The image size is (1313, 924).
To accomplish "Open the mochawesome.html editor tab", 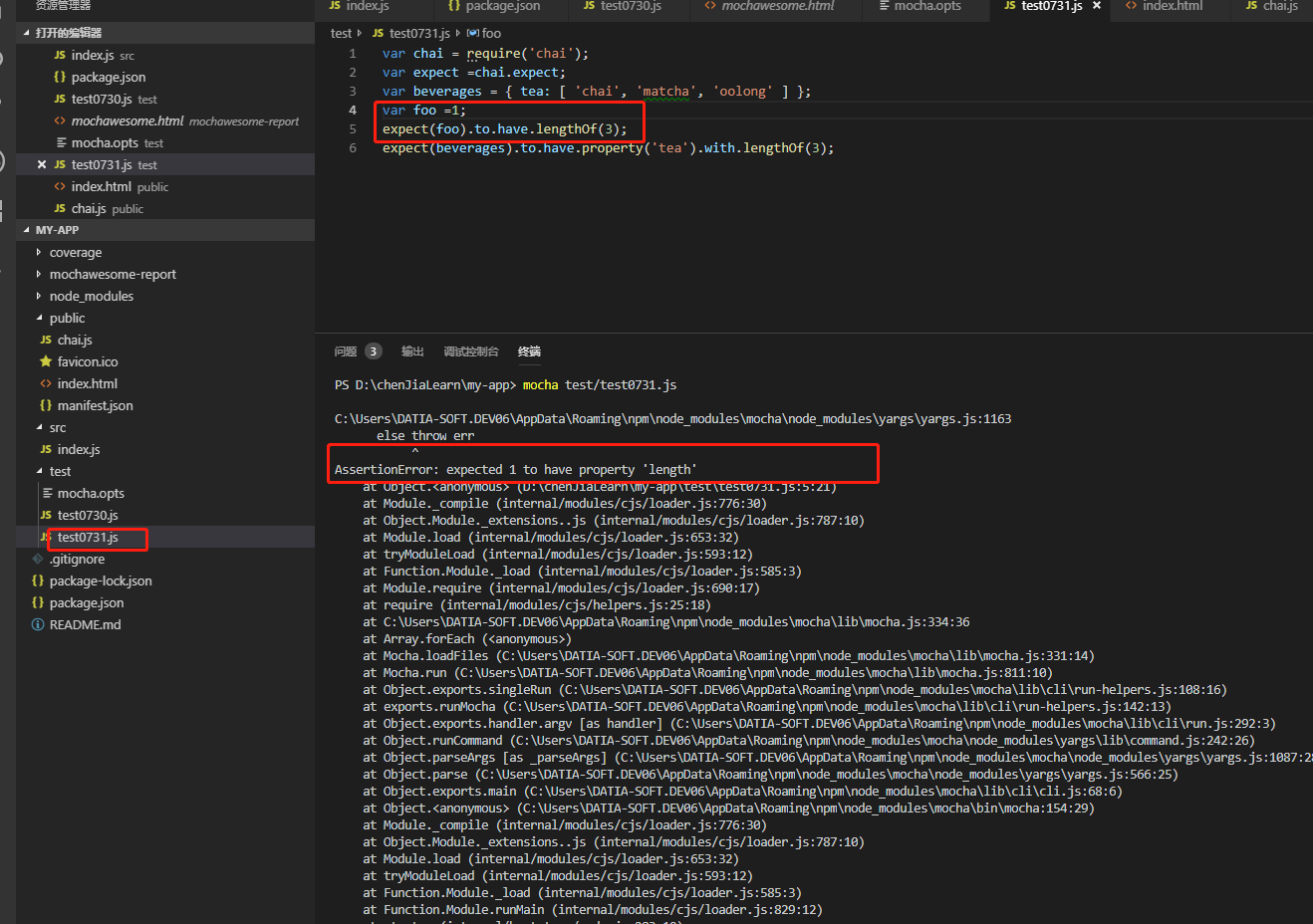I will coord(769,6).
